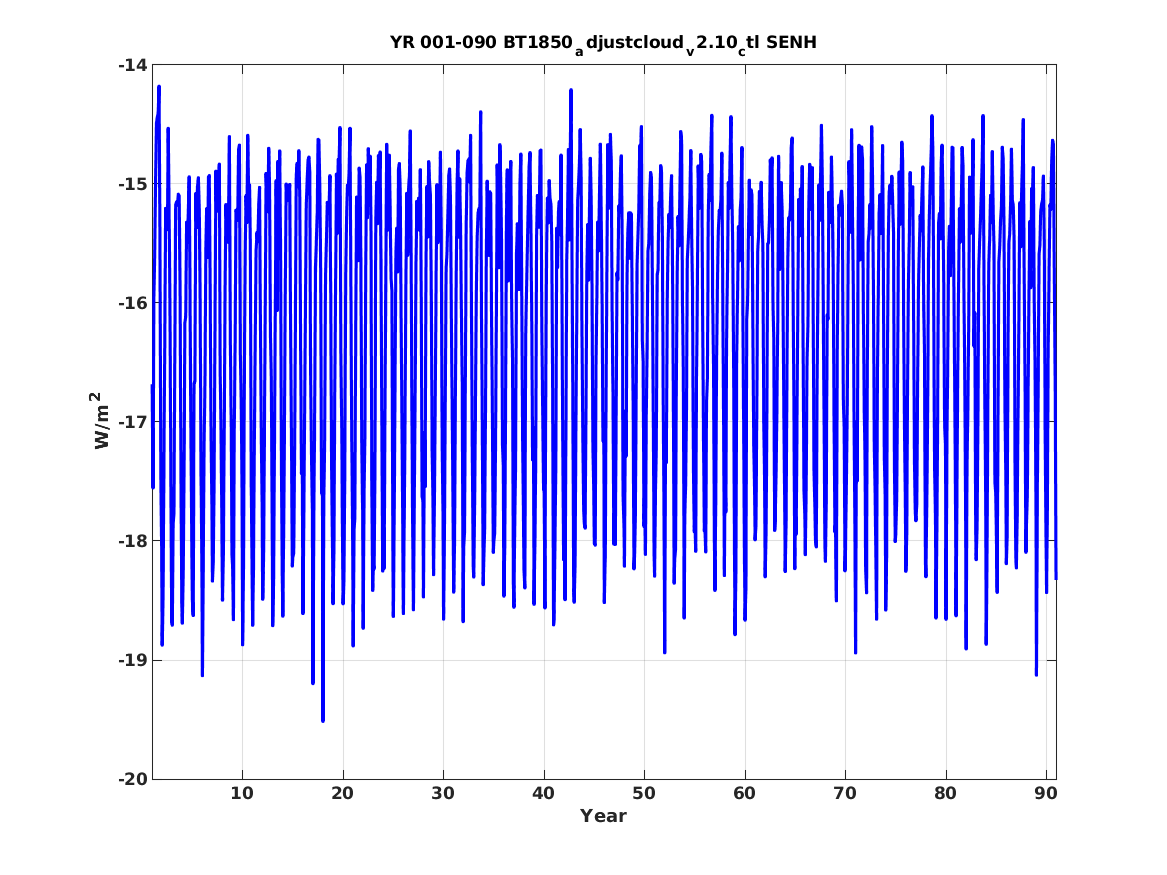Click the deepest blue trough near year 18
The width and height of the screenshot is (1167, 875).
(x=322, y=719)
